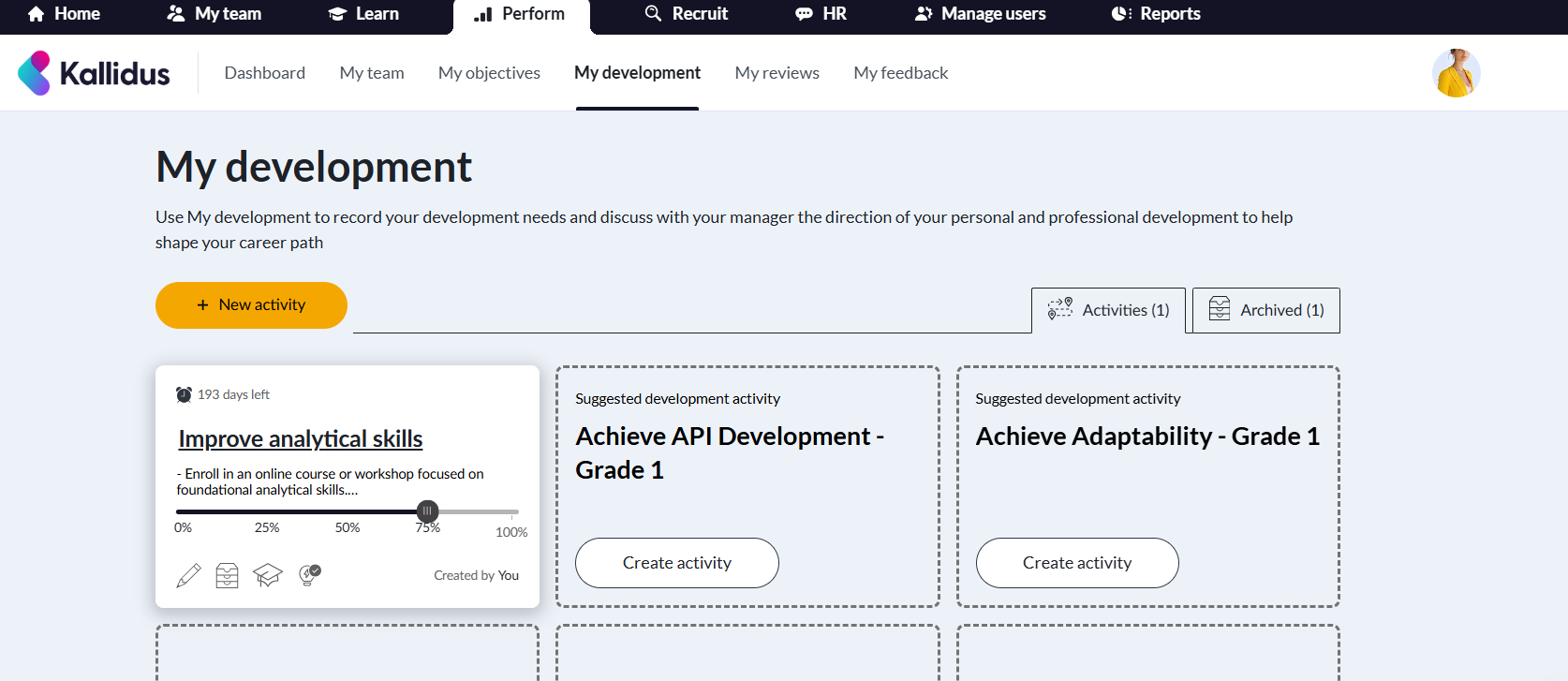Open the user profile avatar
Screen dimensions: 1568x681
[x=1456, y=73]
